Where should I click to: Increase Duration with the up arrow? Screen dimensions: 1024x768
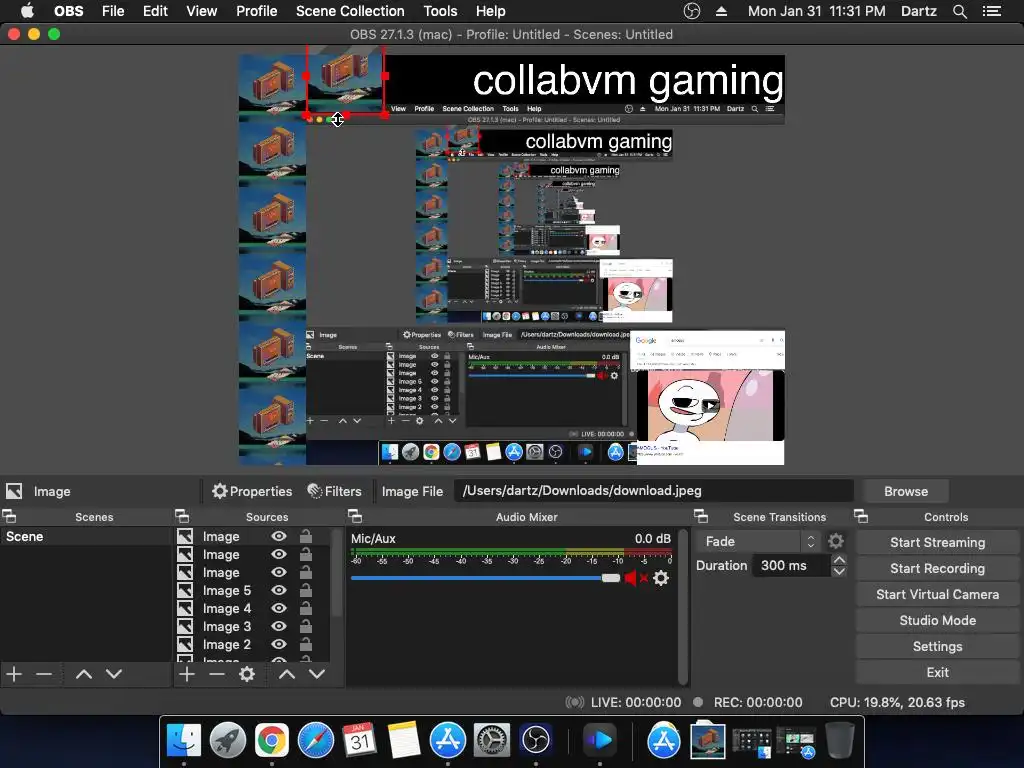click(x=839, y=560)
